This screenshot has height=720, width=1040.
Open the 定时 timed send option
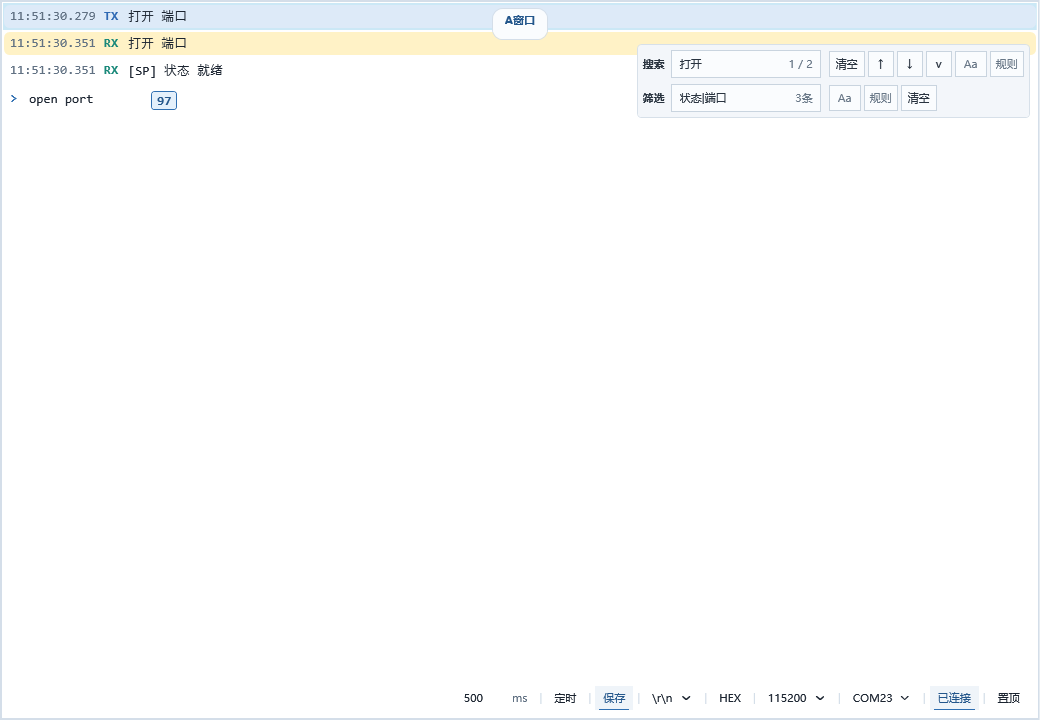pyautogui.click(x=564, y=698)
